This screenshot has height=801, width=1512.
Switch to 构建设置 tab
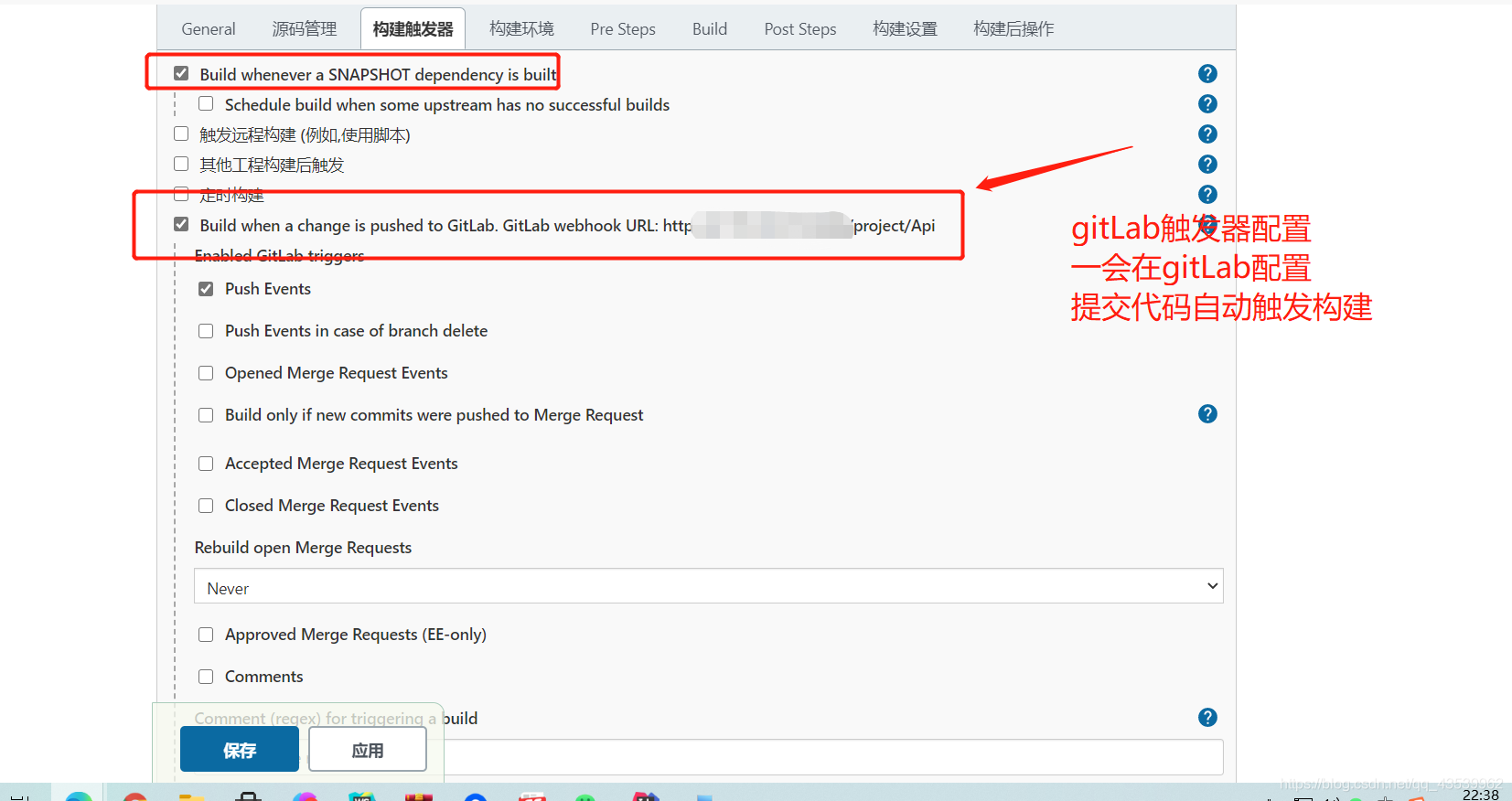pyautogui.click(x=906, y=29)
